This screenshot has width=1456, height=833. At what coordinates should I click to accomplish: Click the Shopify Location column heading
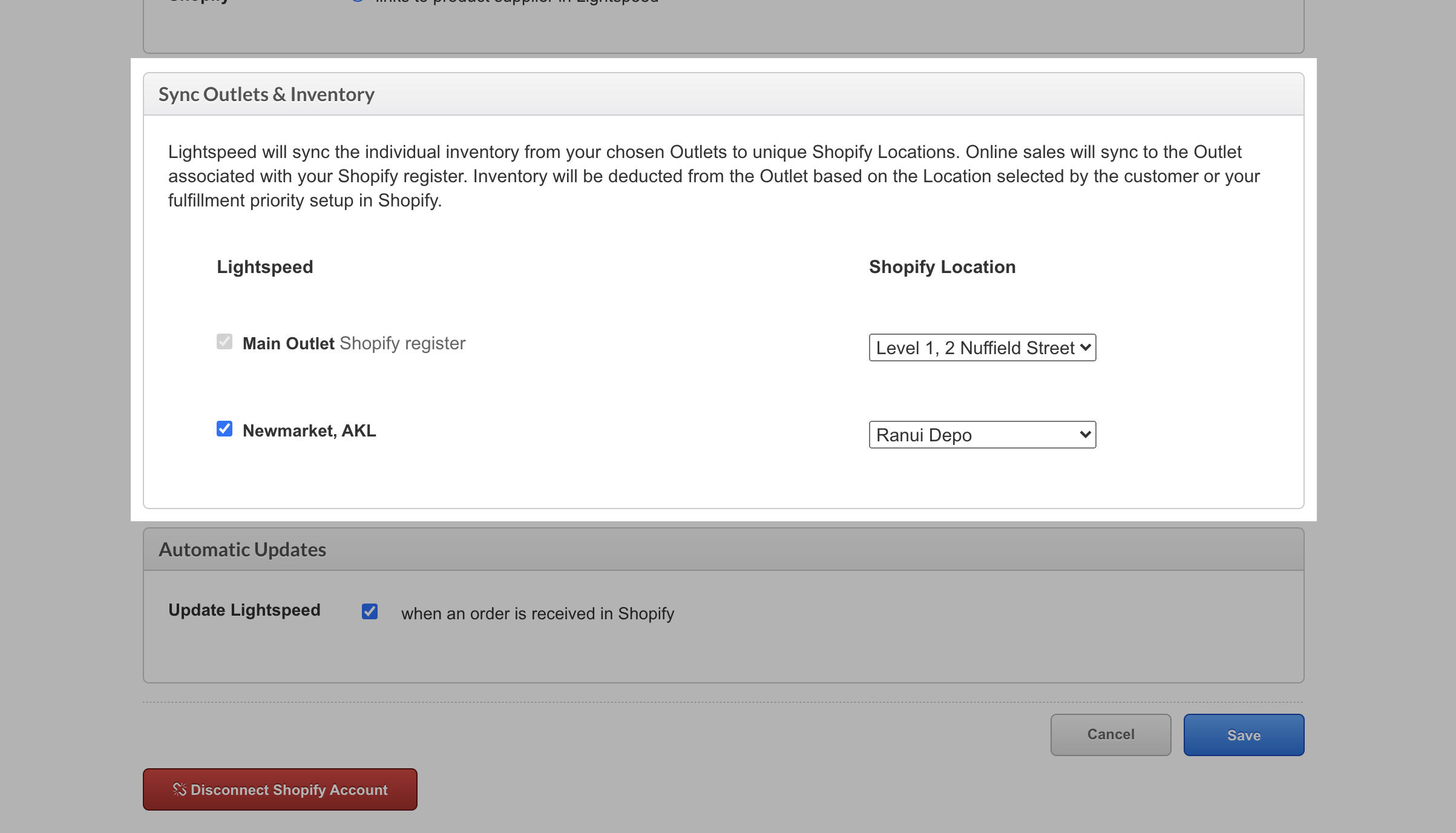tap(942, 267)
